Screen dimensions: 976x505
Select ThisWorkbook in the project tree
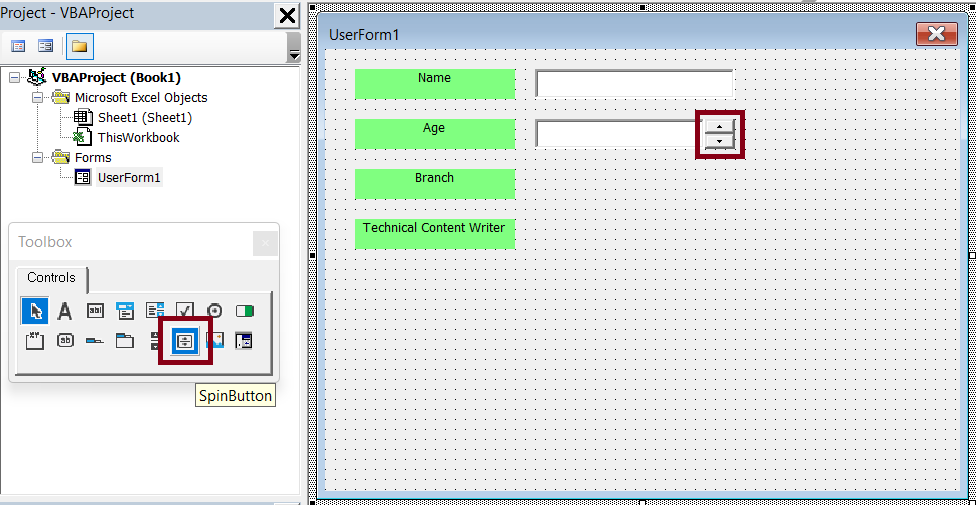[138, 138]
